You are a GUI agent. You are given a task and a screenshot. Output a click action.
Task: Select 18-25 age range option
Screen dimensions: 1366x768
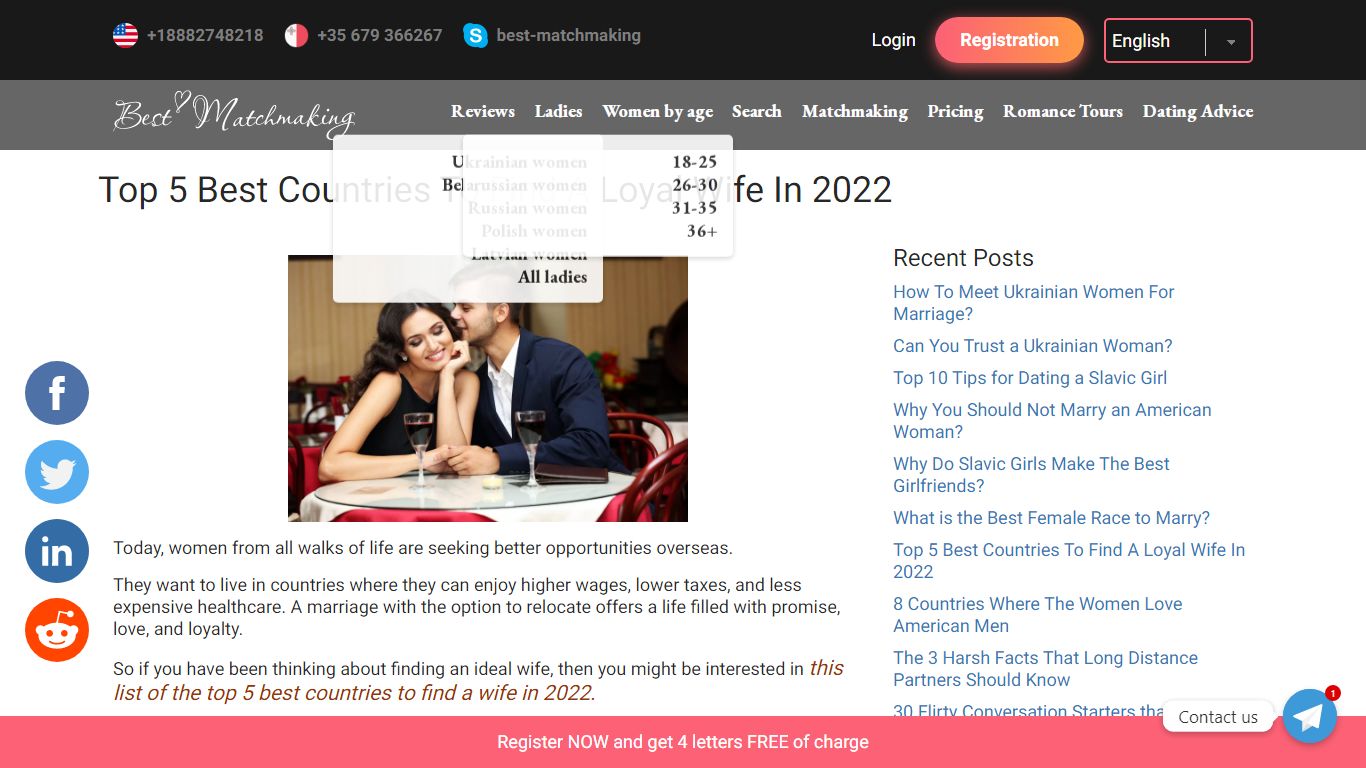(x=694, y=162)
